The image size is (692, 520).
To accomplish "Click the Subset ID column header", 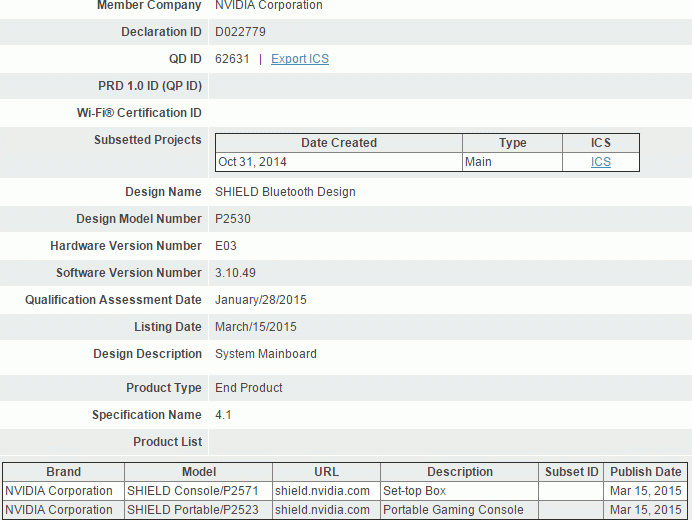I will [571, 472].
